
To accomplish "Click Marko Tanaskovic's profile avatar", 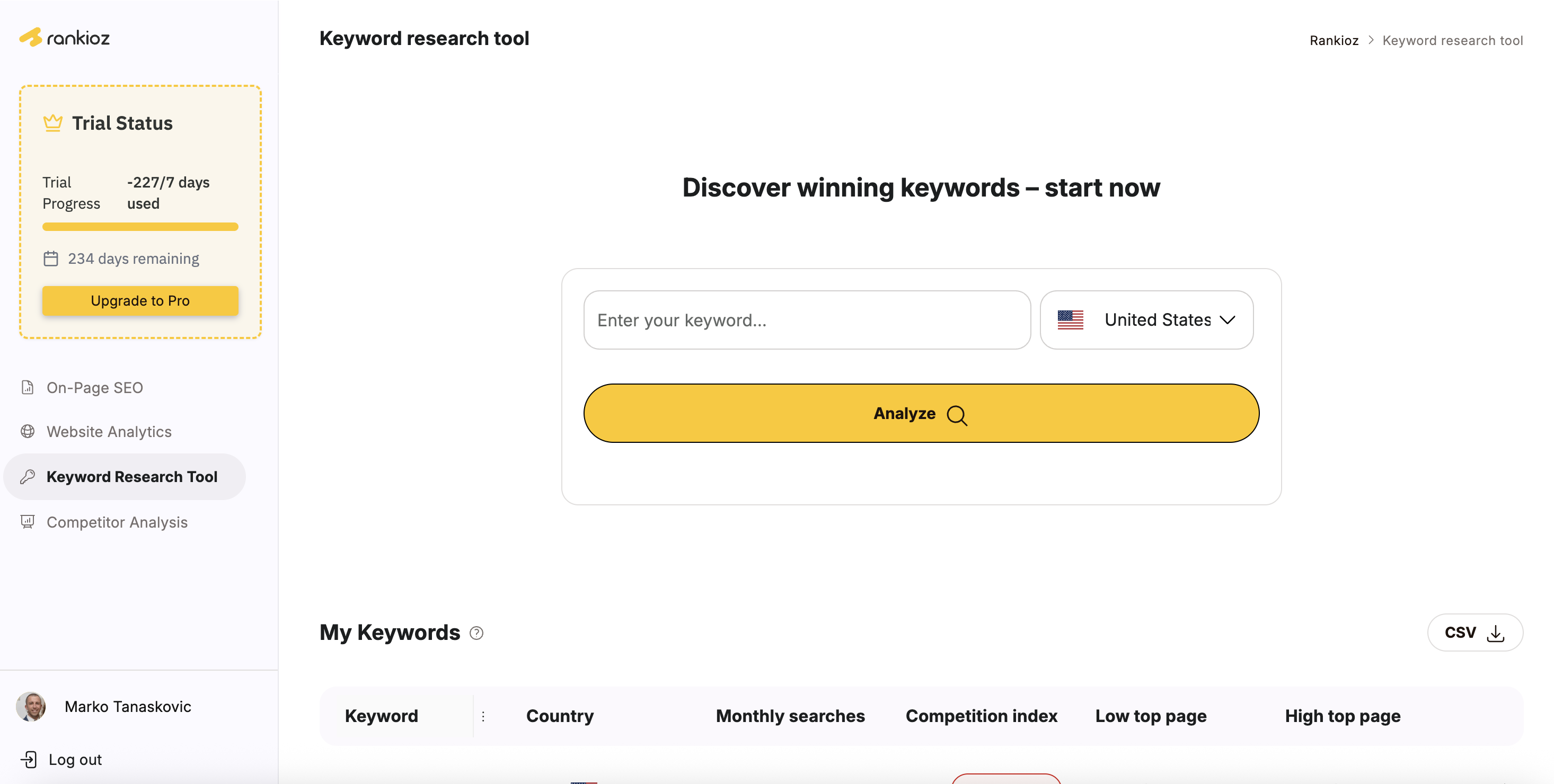I will [31, 706].
